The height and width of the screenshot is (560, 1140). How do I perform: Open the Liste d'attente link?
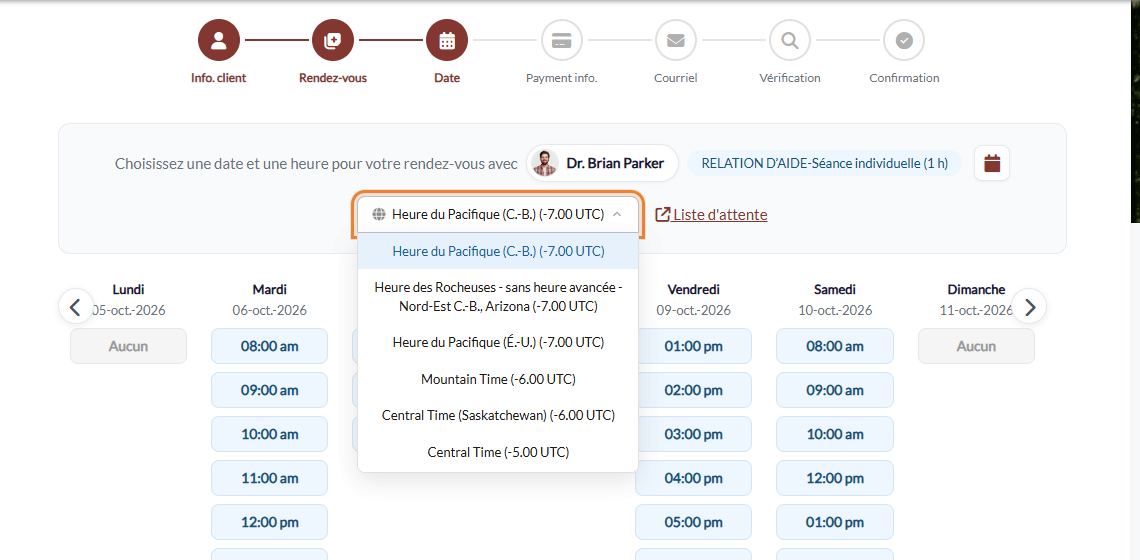click(712, 215)
